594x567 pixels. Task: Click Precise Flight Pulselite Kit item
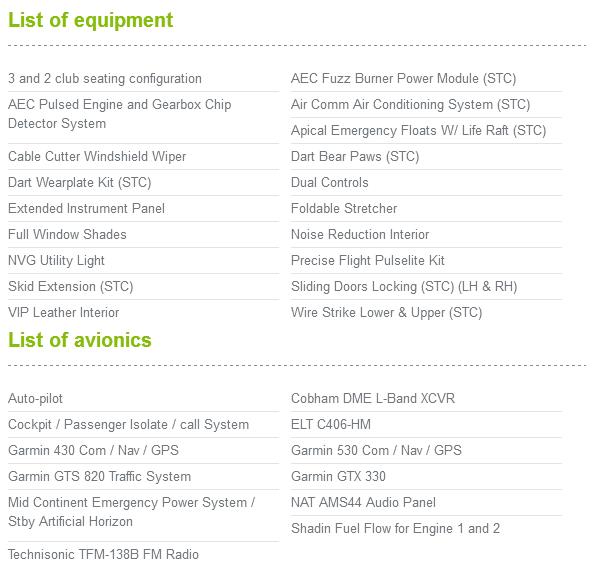tap(367, 261)
